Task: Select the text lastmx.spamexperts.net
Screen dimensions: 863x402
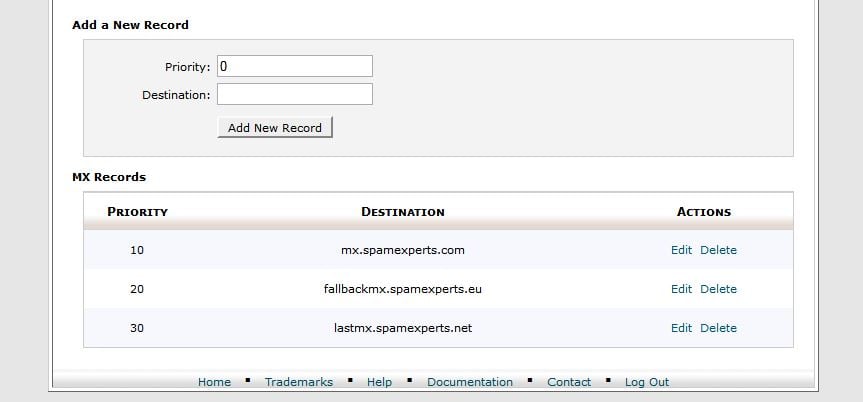Action: coord(403,329)
